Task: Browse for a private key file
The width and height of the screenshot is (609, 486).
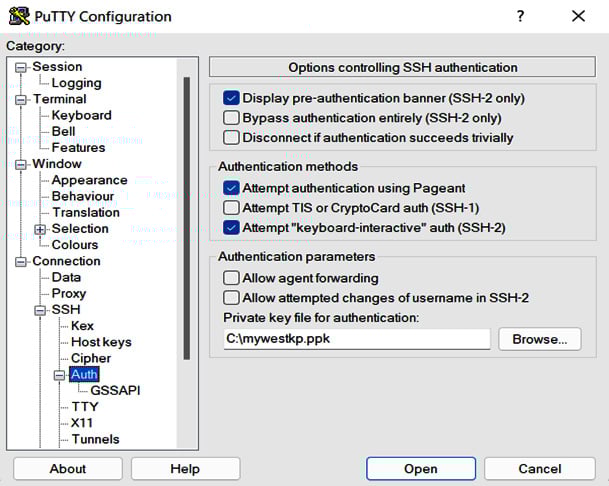Action: 540,339
